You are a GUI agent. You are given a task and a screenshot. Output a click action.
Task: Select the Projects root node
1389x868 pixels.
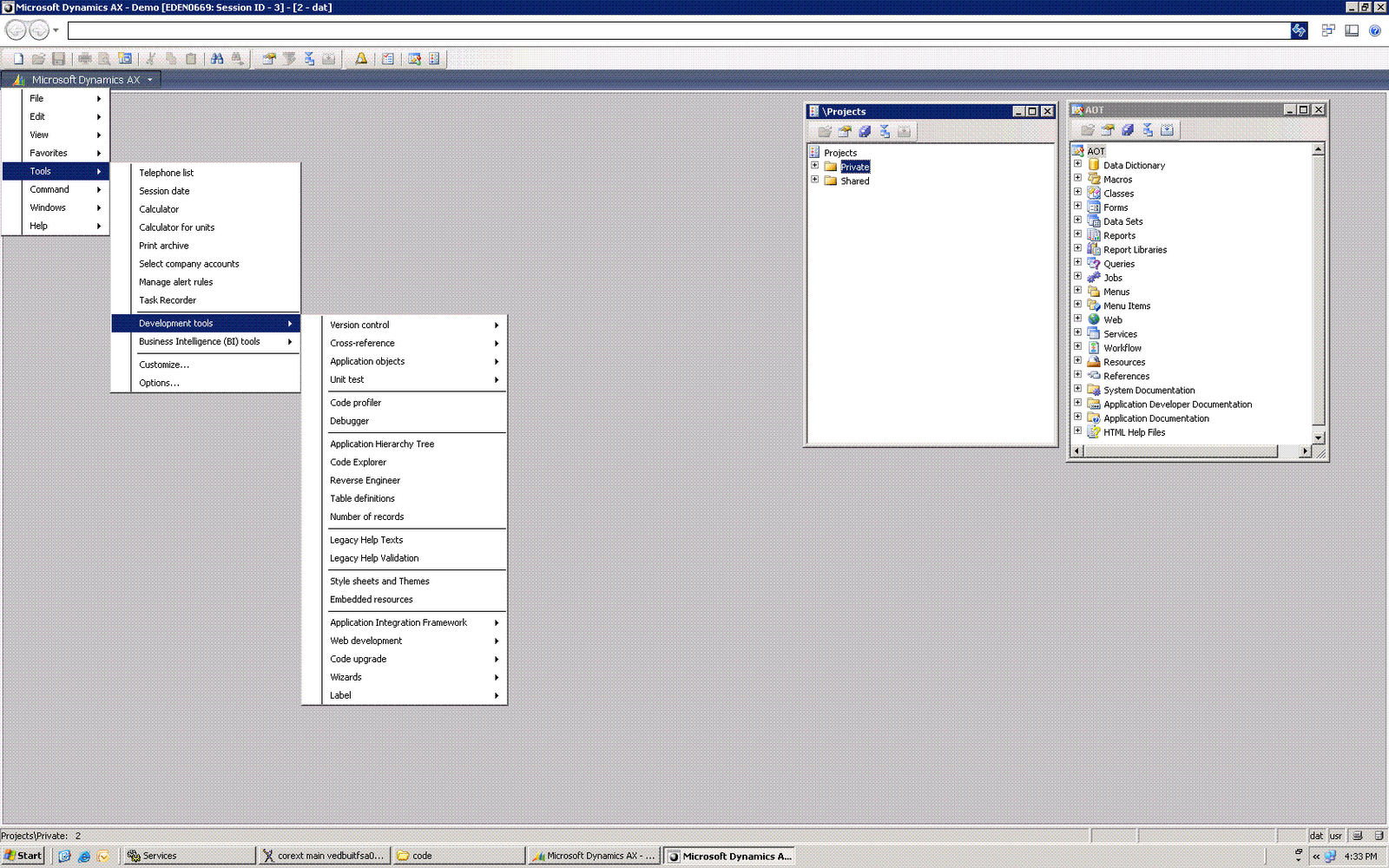pyautogui.click(x=839, y=153)
